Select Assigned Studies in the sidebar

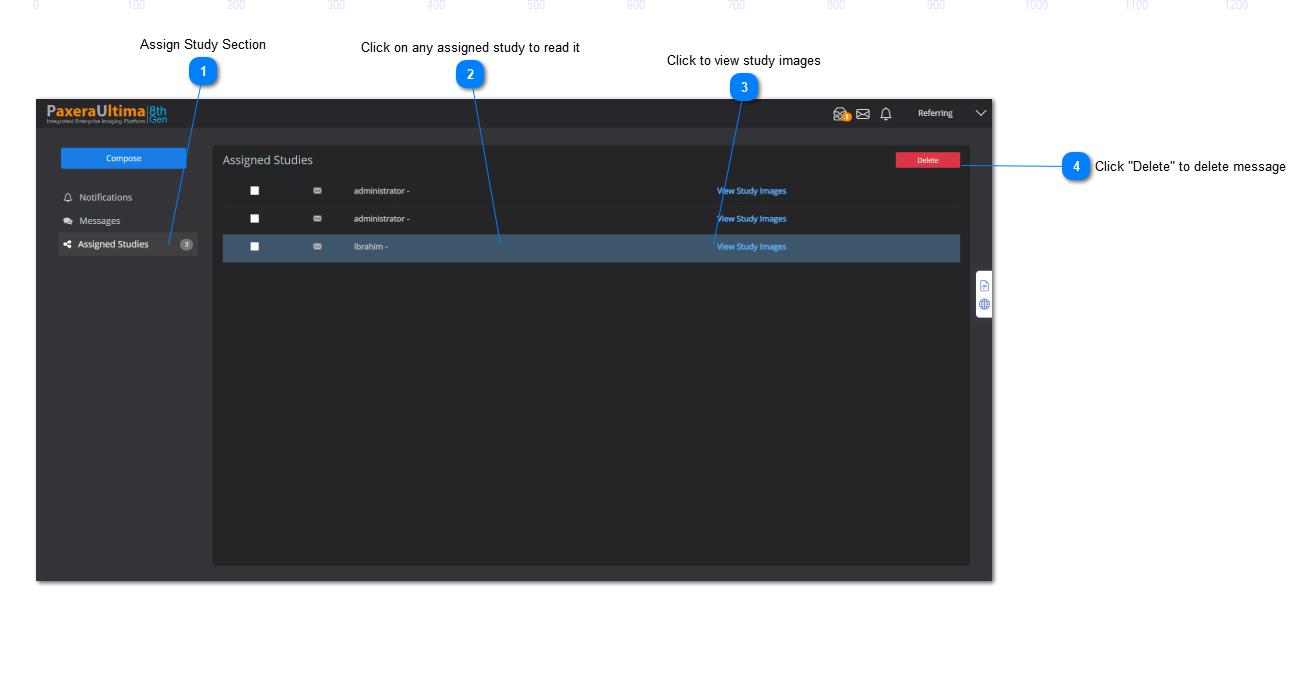[113, 245]
